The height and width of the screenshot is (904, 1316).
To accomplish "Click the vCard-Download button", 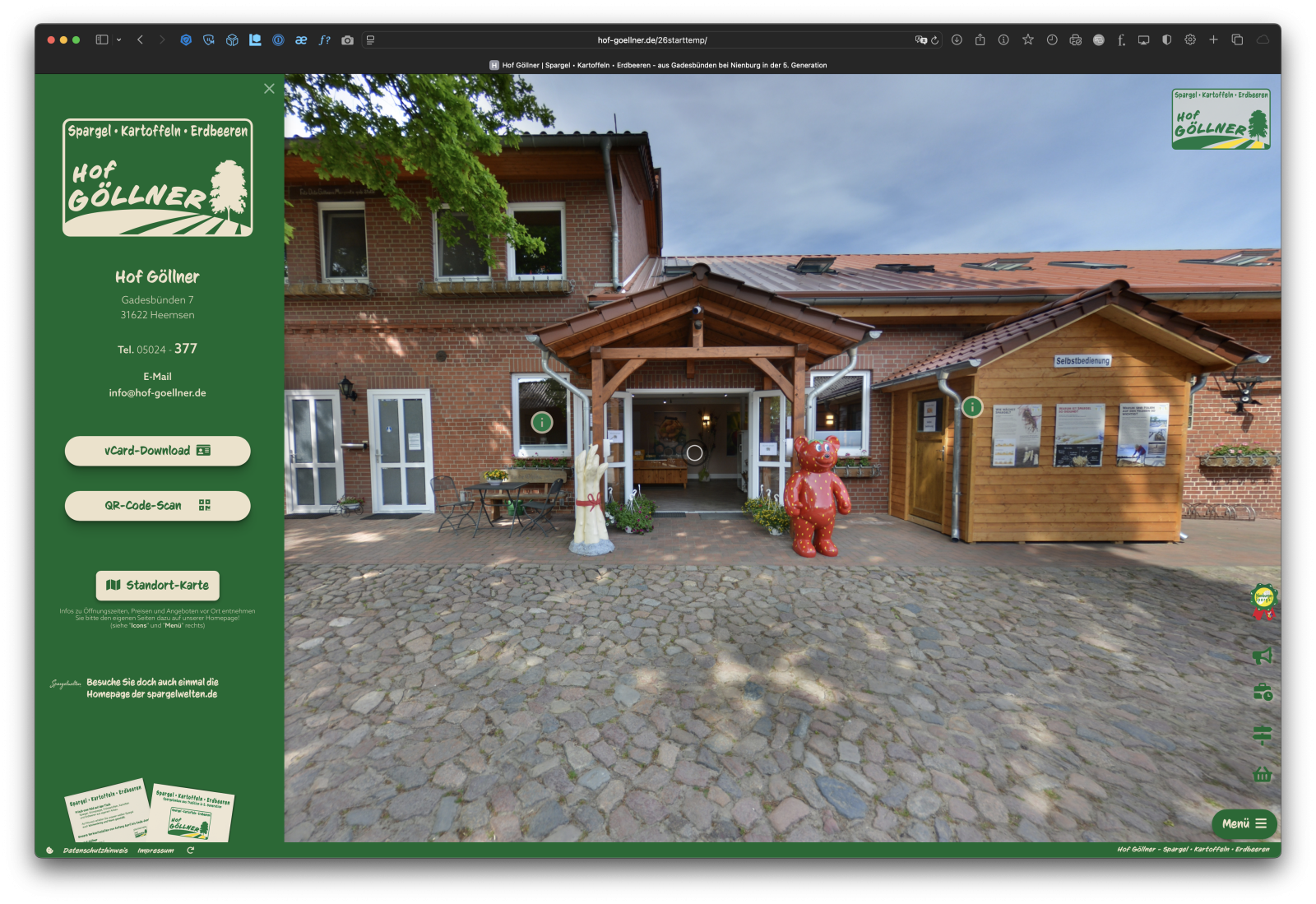I will pos(157,451).
